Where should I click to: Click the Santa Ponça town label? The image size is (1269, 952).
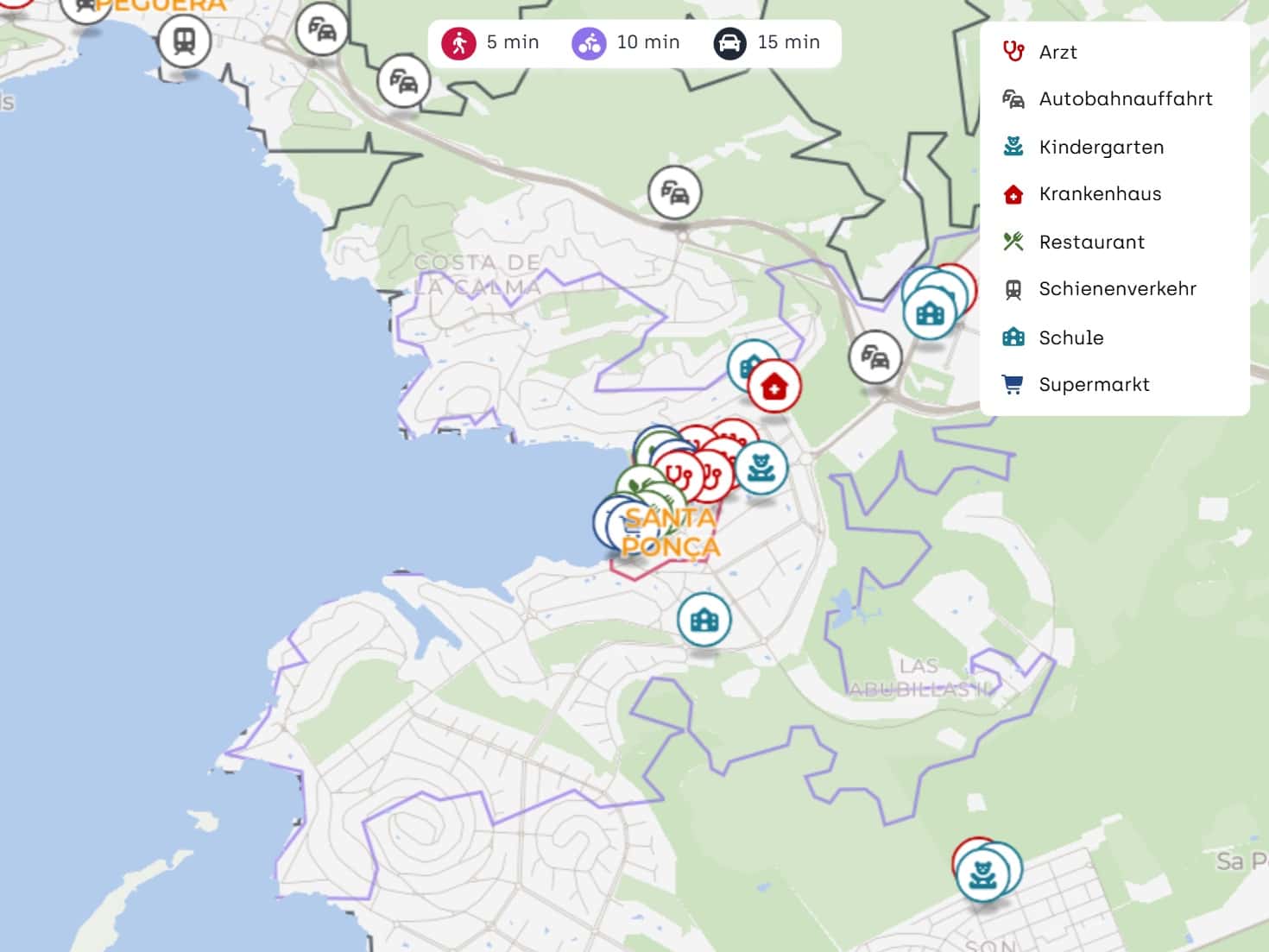point(670,533)
